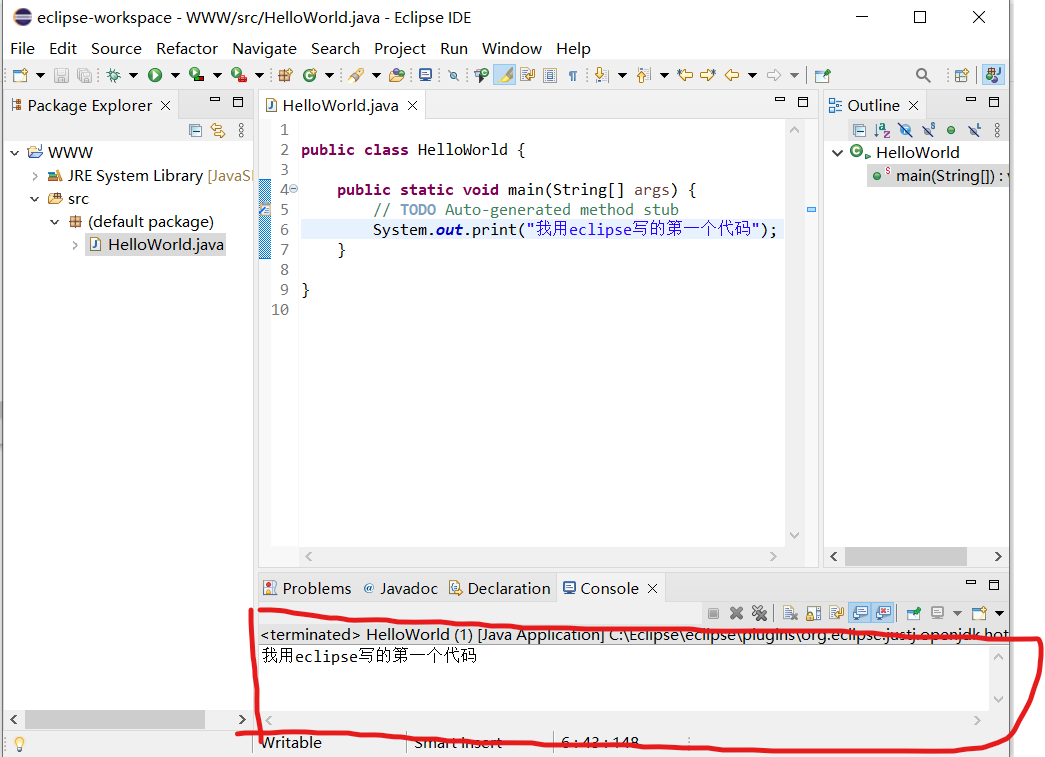Viewport: 1045px width, 757px height.
Task: Click the Previous Annotation arrow icon
Action: tap(643, 75)
